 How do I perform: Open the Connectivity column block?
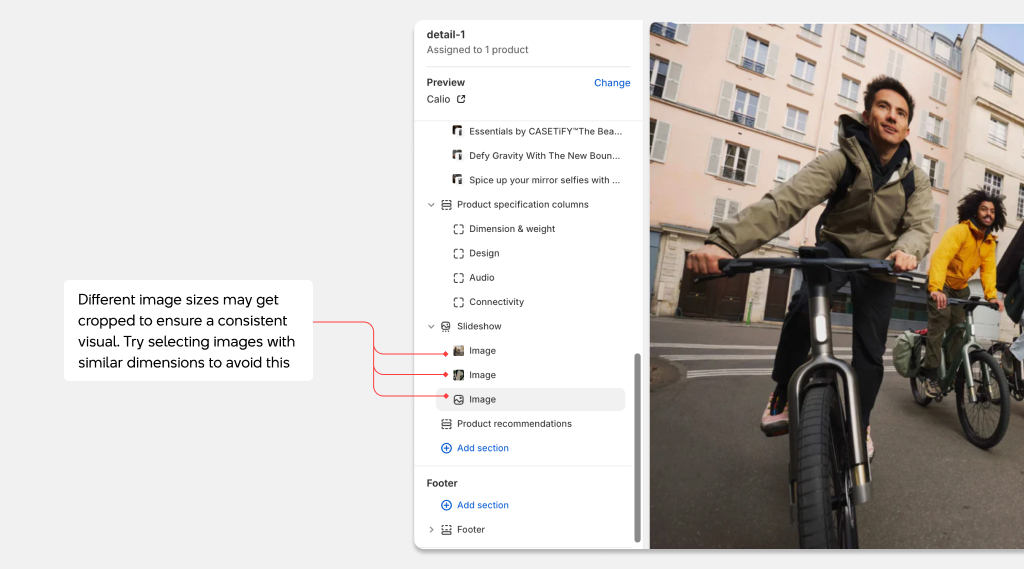pos(496,302)
